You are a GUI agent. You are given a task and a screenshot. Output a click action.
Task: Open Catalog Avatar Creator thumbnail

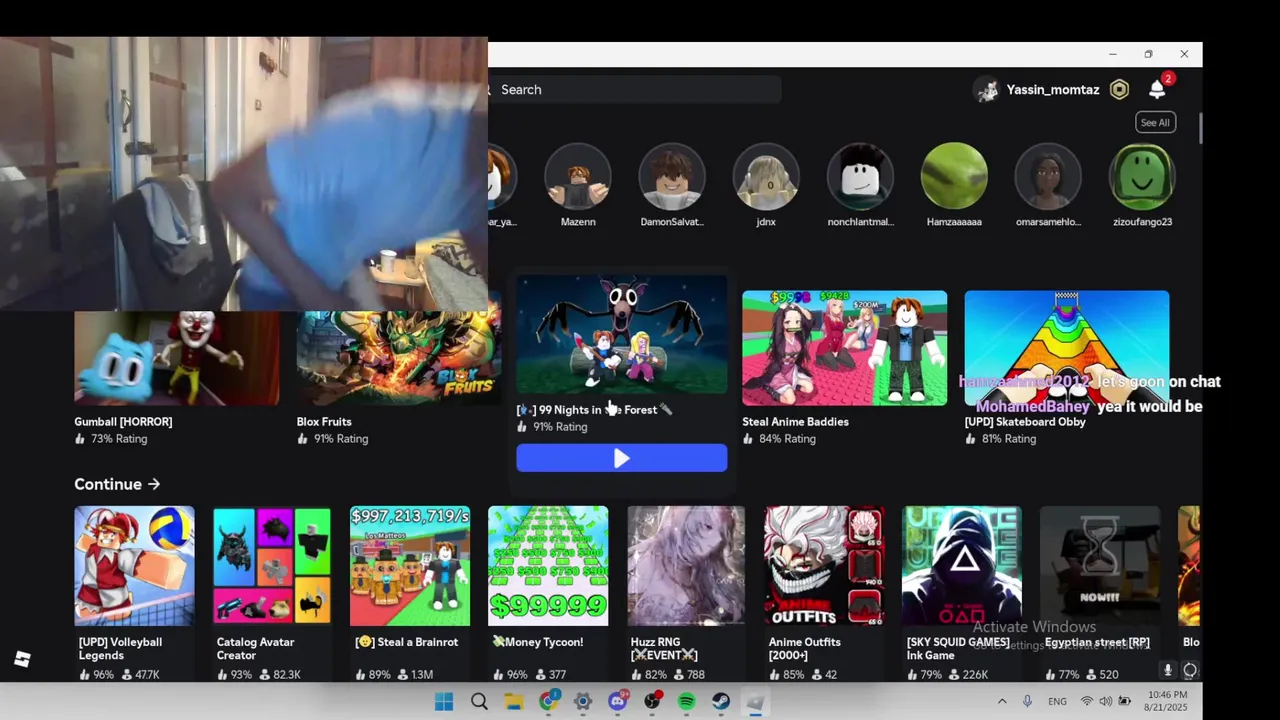point(271,566)
